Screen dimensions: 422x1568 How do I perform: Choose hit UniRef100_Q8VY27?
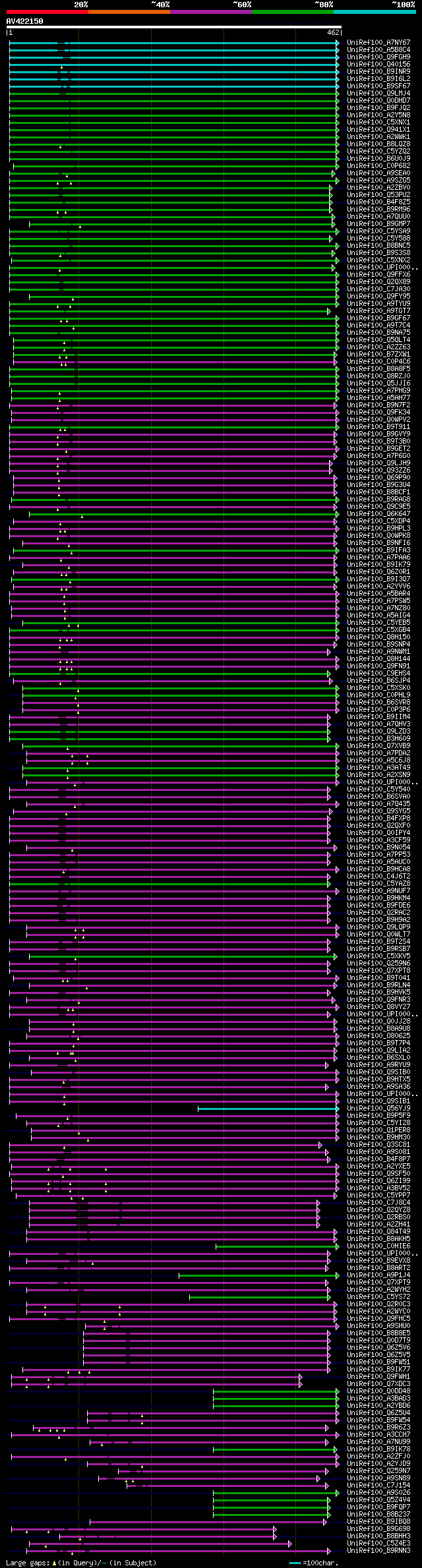tap(378, 1007)
